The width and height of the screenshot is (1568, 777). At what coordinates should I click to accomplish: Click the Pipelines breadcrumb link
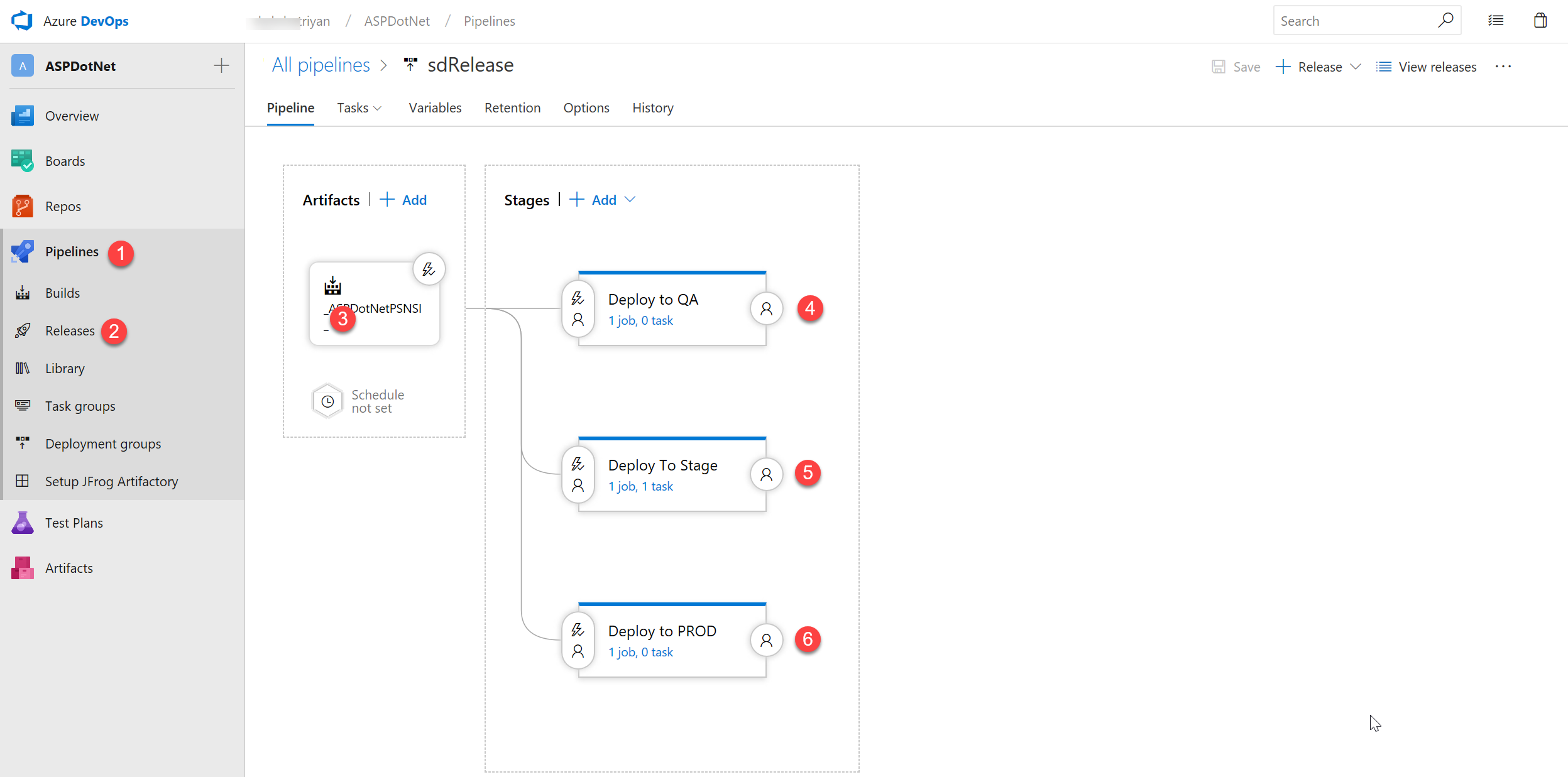click(490, 21)
